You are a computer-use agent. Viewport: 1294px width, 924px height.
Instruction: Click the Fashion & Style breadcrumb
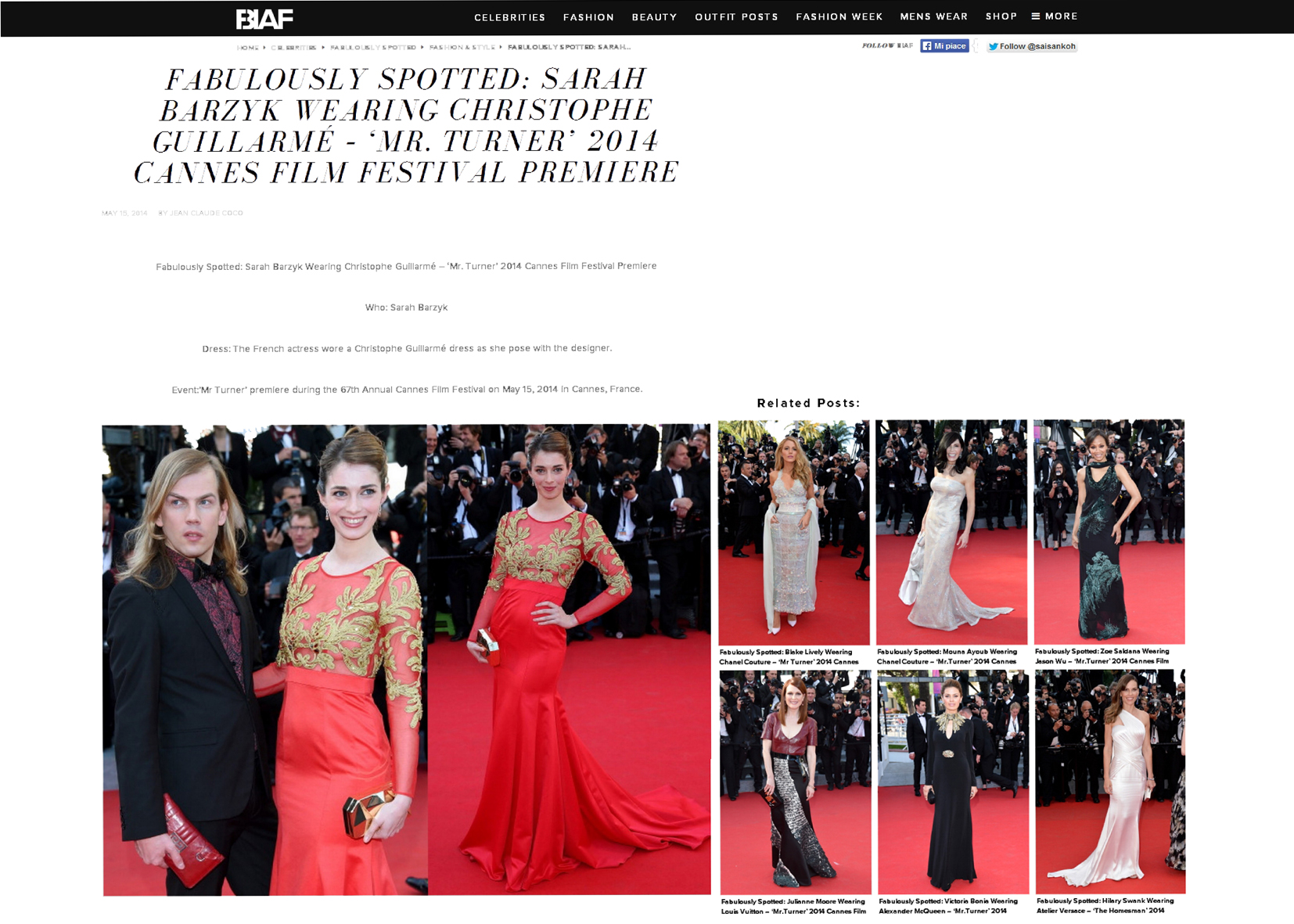click(x=462, y=48)
